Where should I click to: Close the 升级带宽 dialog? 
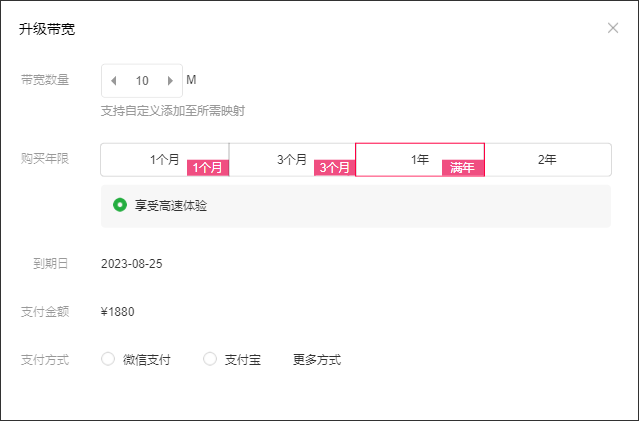coord(613,28)
